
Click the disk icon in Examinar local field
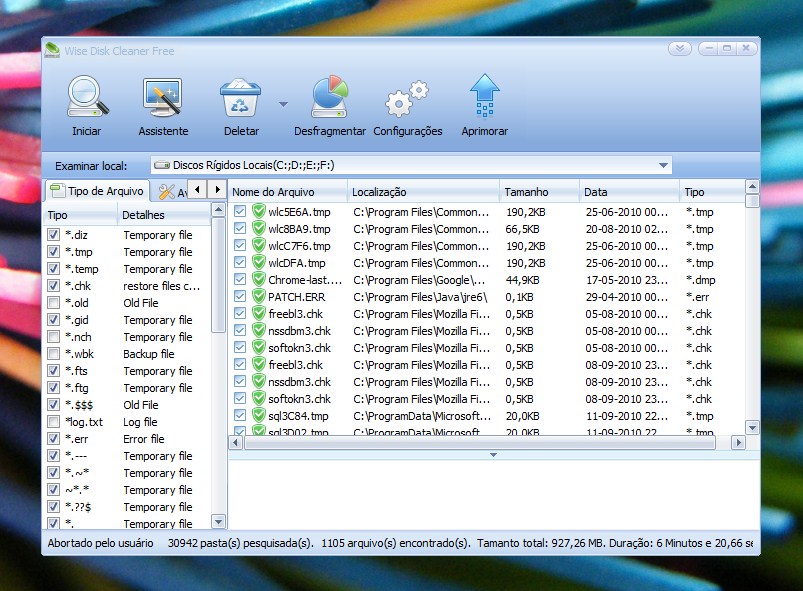tap(162, 165)
